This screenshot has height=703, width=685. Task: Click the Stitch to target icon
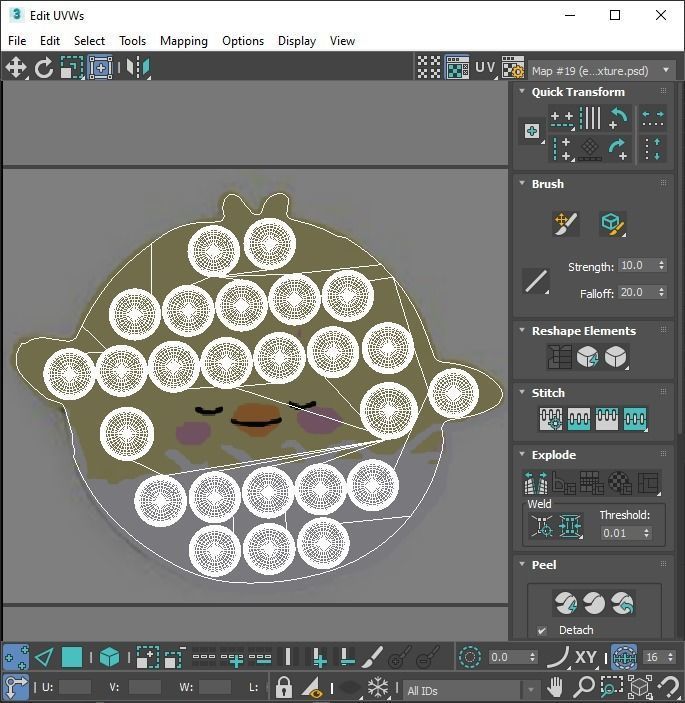click(551, 419)
